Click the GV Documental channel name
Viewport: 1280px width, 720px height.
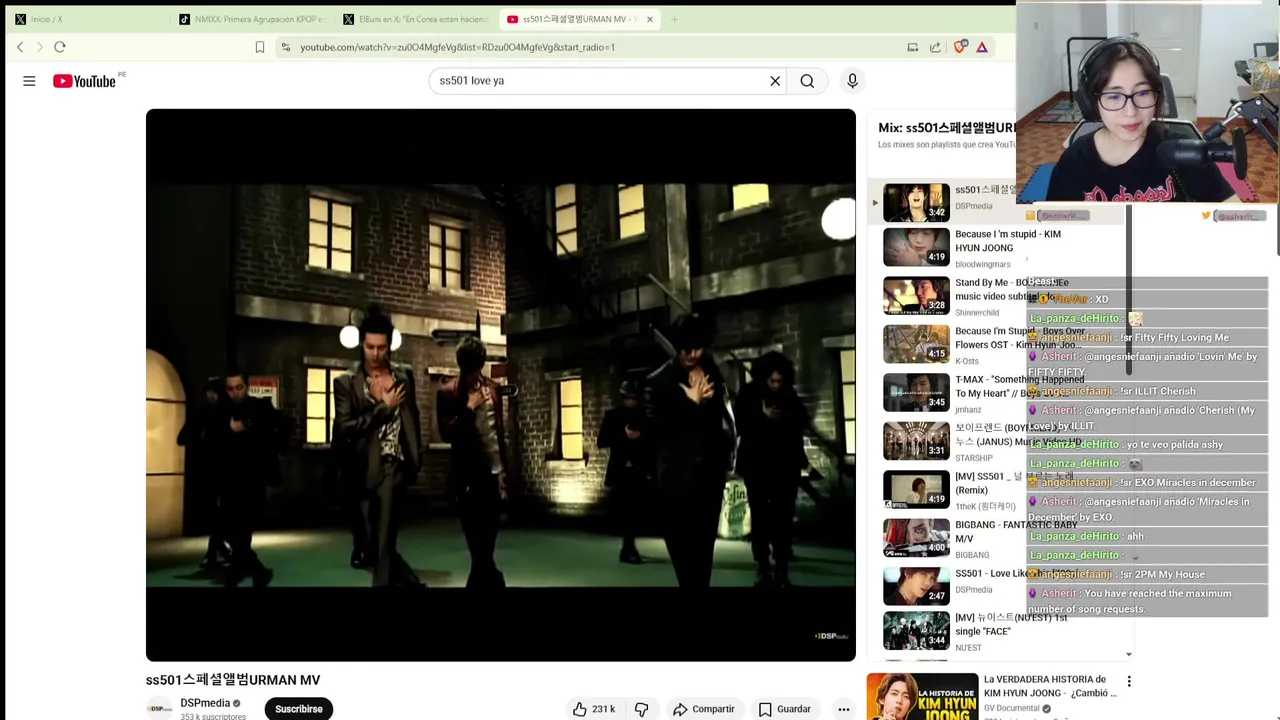coord(1011,708)
